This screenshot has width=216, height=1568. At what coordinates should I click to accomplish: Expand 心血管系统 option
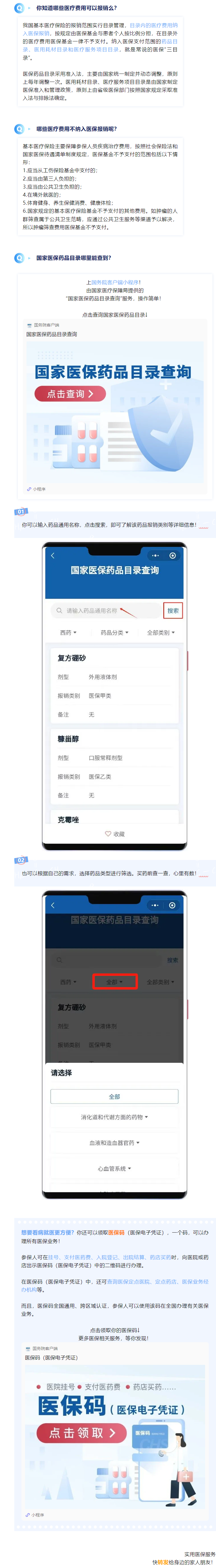114,1167
